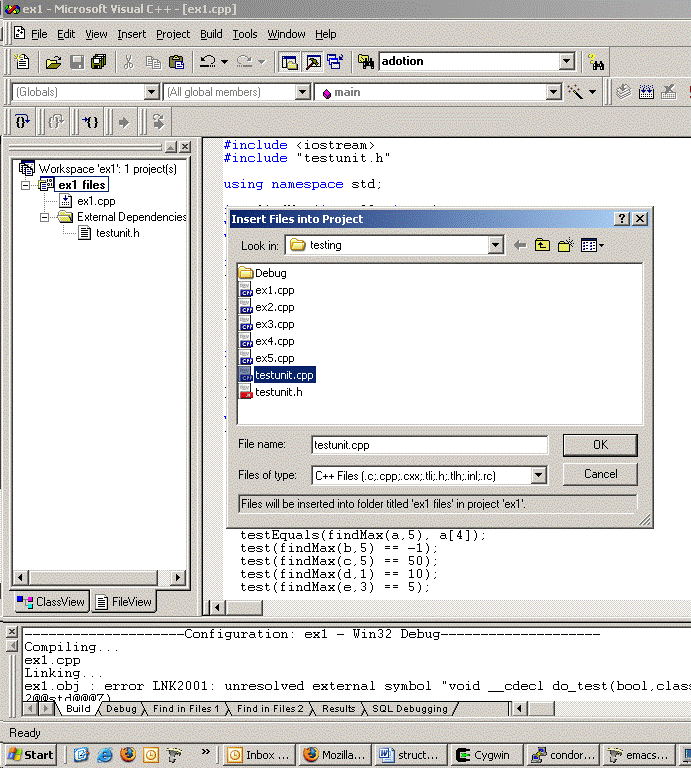
Task: Click the Paste clipboard icon
Action: click(176, 62)
